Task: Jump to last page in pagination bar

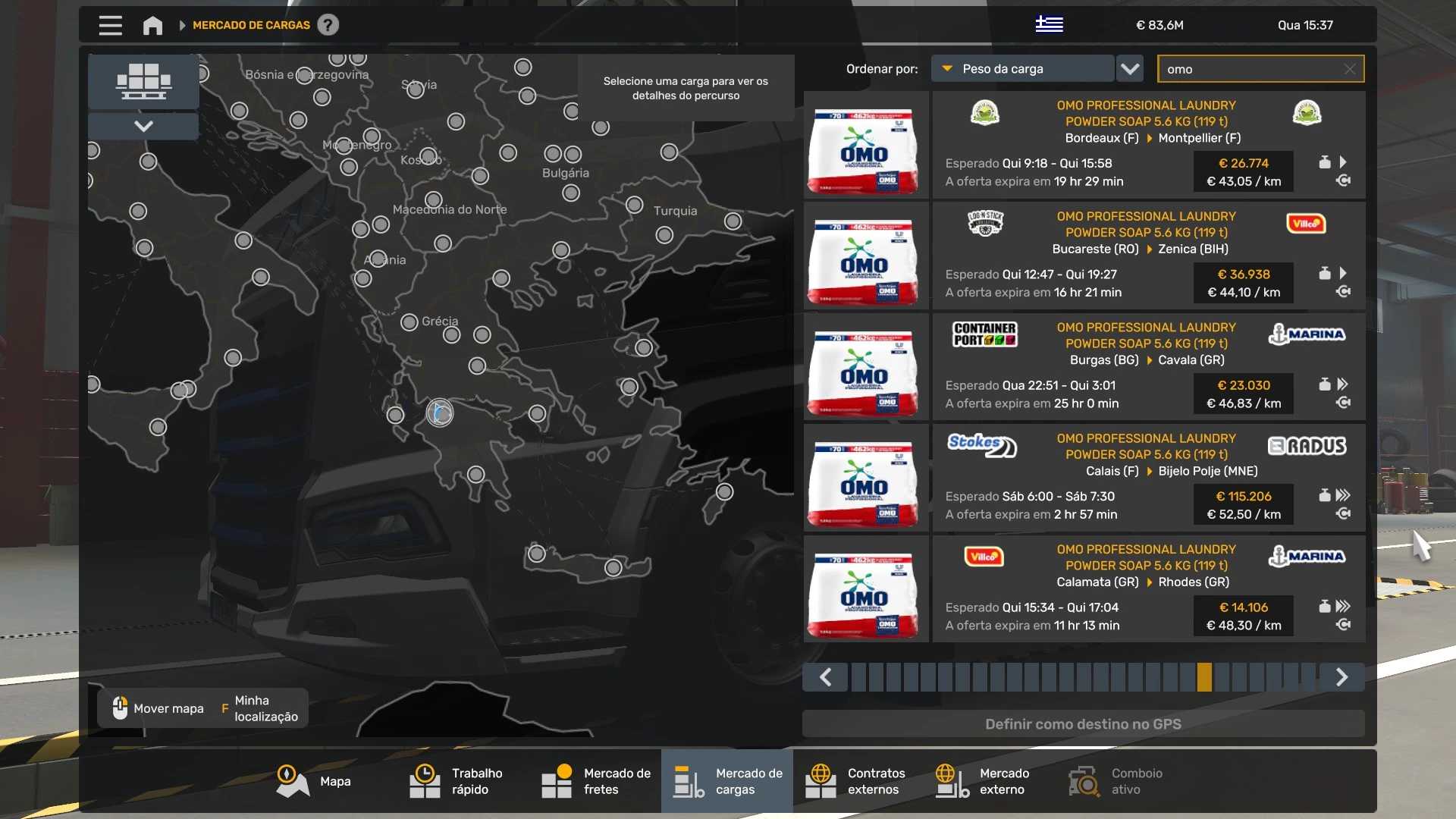Action: (1308, 677)
